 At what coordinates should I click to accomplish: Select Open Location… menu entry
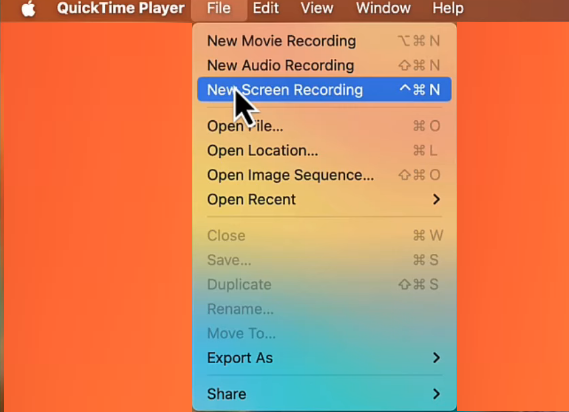[324, 150]
